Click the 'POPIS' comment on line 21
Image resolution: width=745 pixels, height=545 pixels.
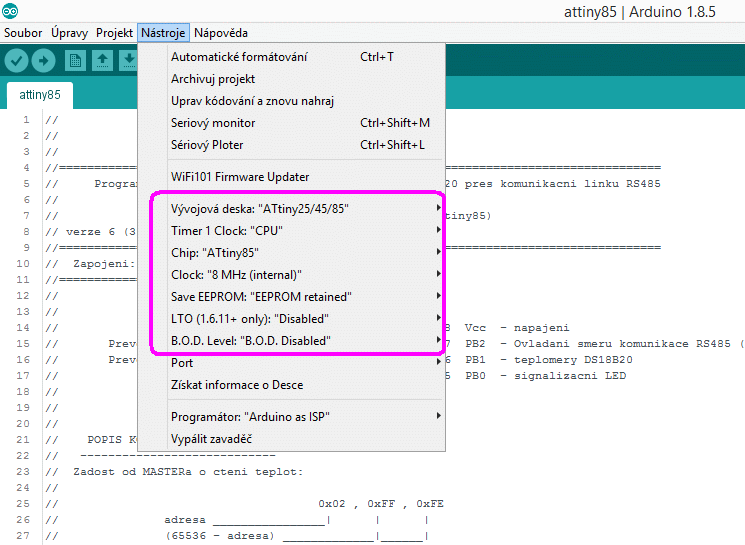pos(105,440)
